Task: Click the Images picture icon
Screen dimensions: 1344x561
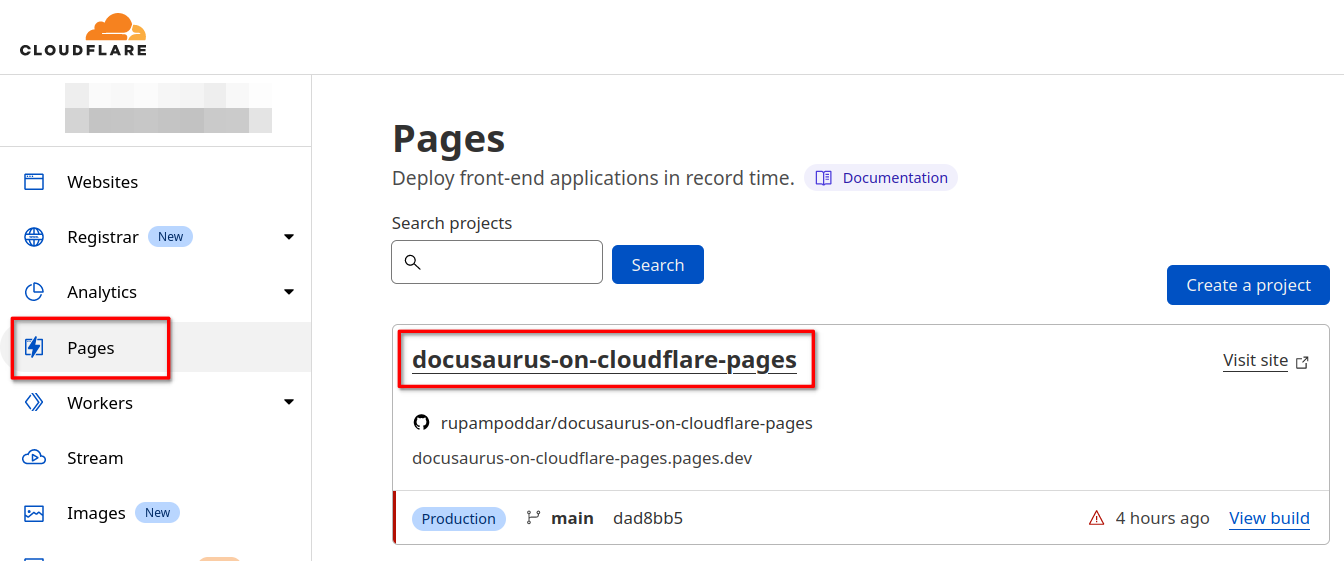Action: coord(34,513)
